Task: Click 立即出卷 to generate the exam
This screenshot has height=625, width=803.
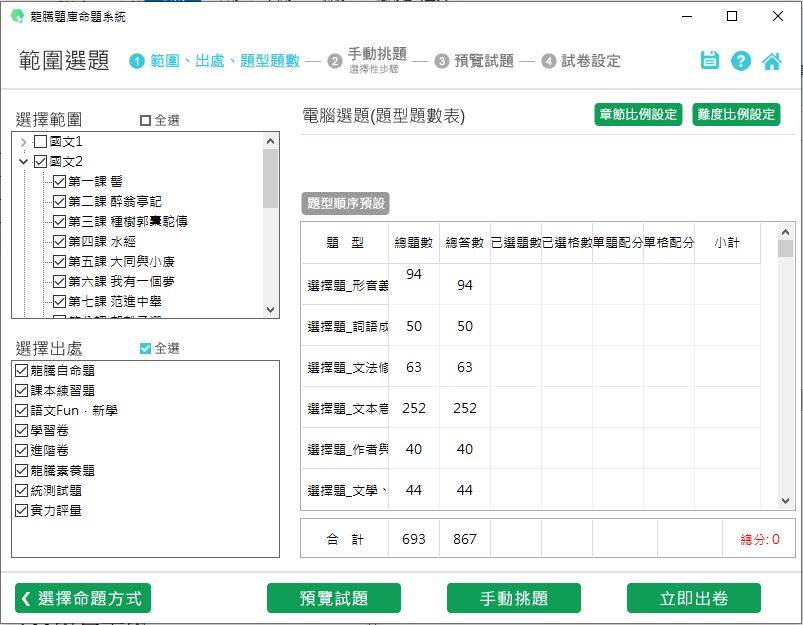Action: pyautogui.click(x=694, y=598)
